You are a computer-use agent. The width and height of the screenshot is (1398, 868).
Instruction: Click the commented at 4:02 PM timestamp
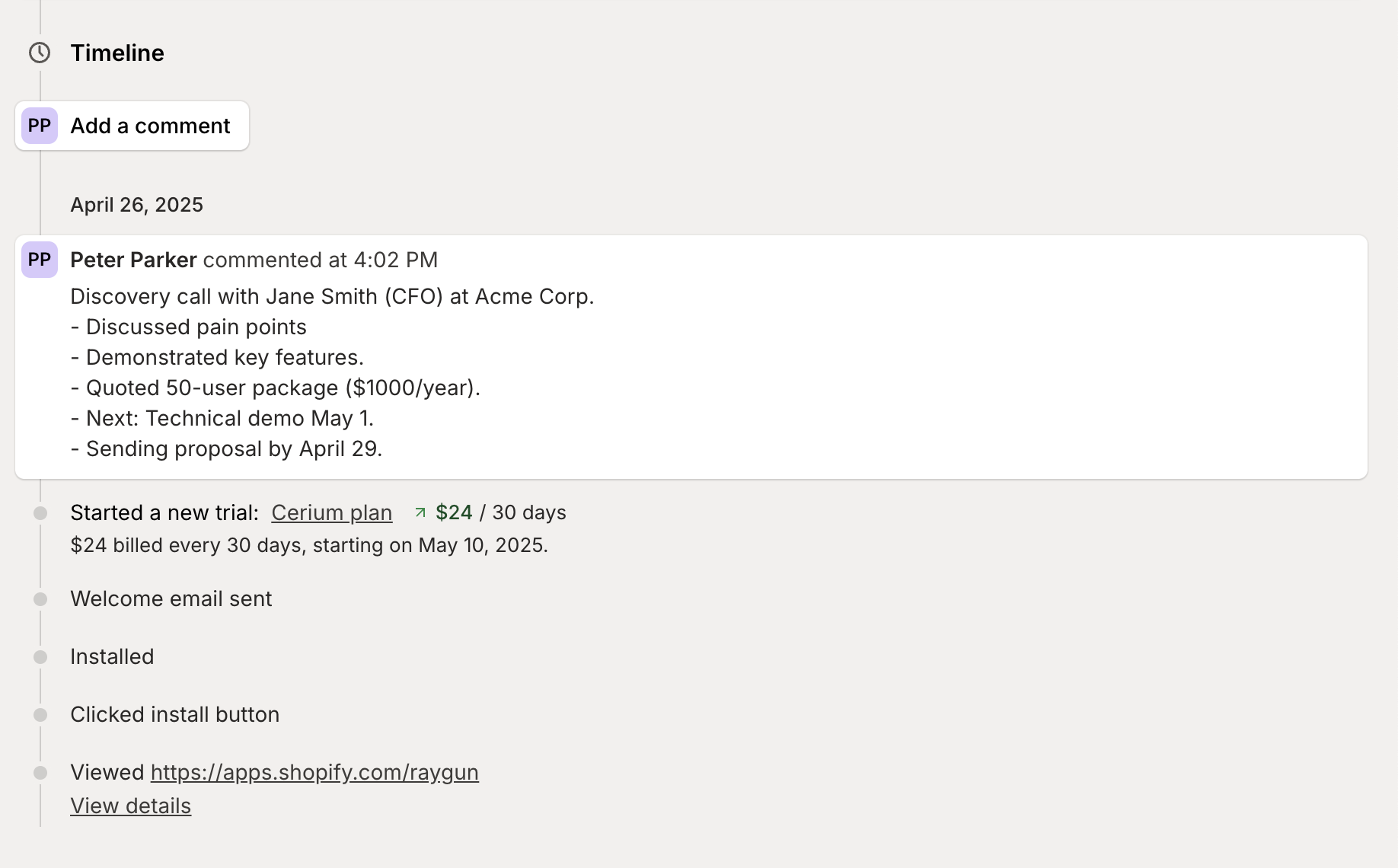(321, 260)
